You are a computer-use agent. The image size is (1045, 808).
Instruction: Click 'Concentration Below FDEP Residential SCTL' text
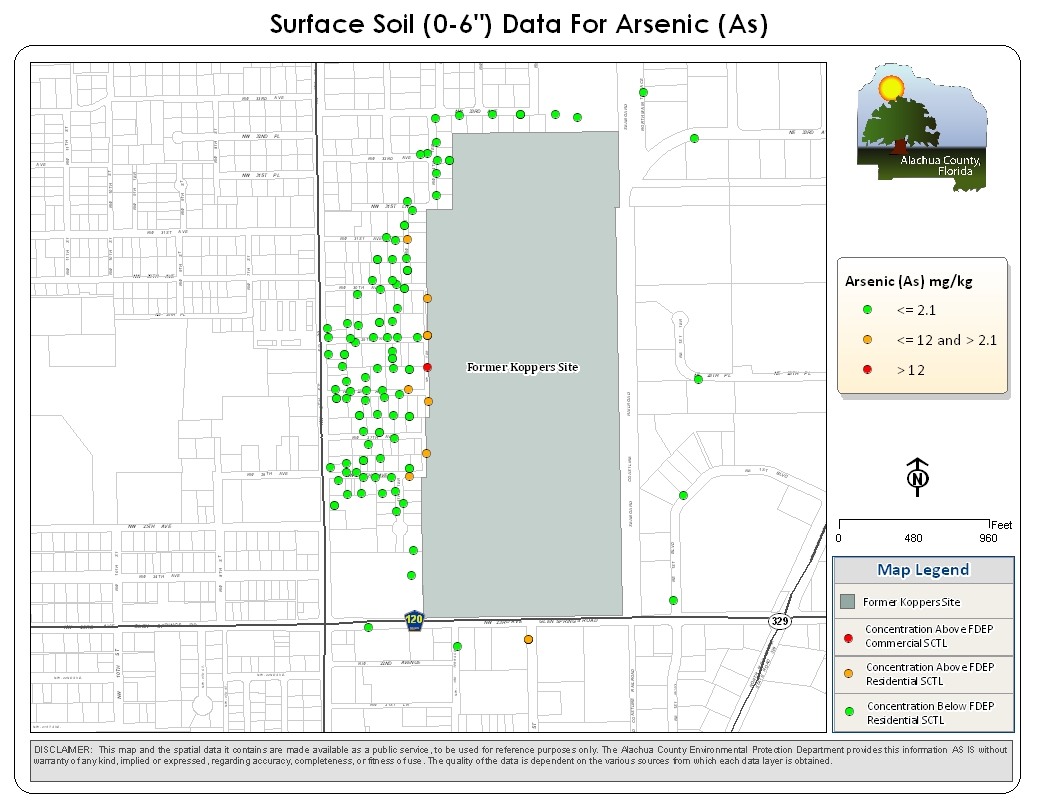tap(930, 713)
